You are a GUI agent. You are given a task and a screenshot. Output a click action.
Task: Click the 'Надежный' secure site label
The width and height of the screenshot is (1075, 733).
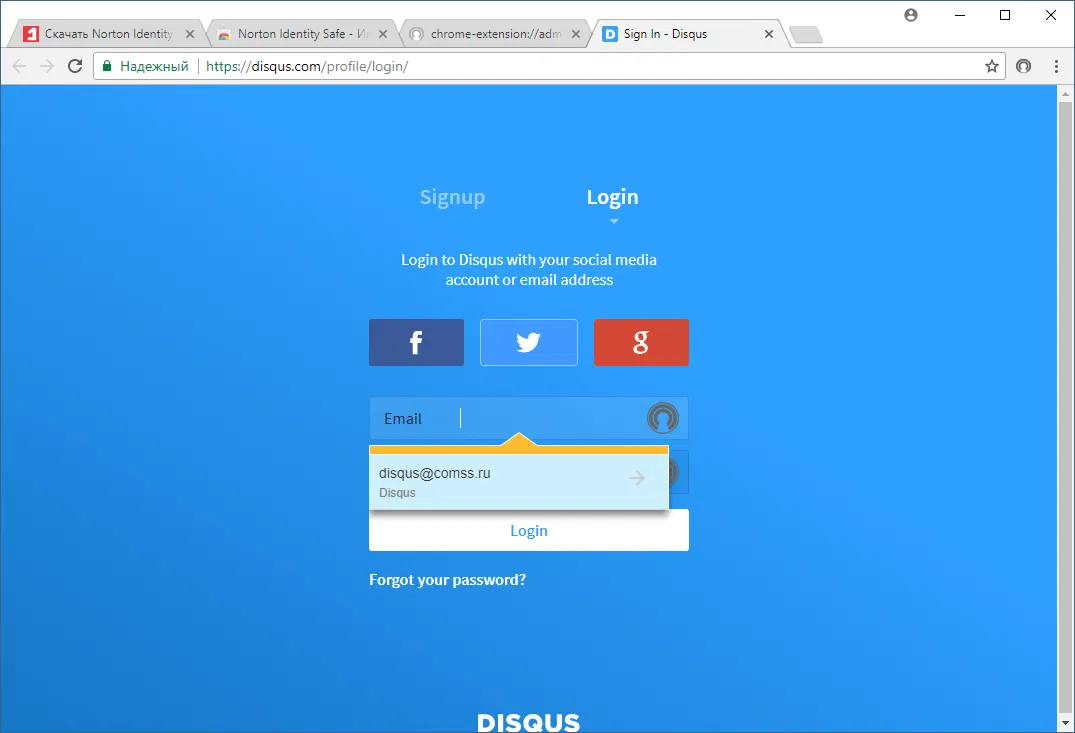[154, 66]
